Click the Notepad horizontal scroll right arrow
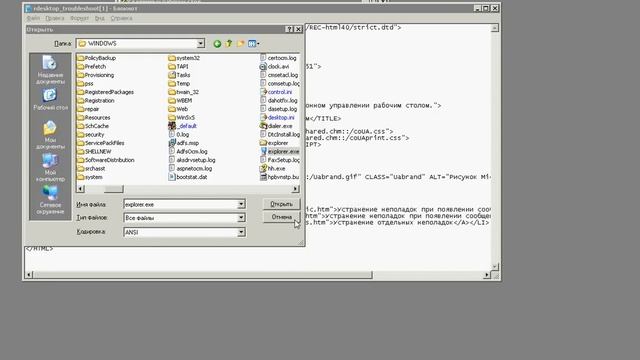Viewport: 640px width, 360px height. [487, 275]
